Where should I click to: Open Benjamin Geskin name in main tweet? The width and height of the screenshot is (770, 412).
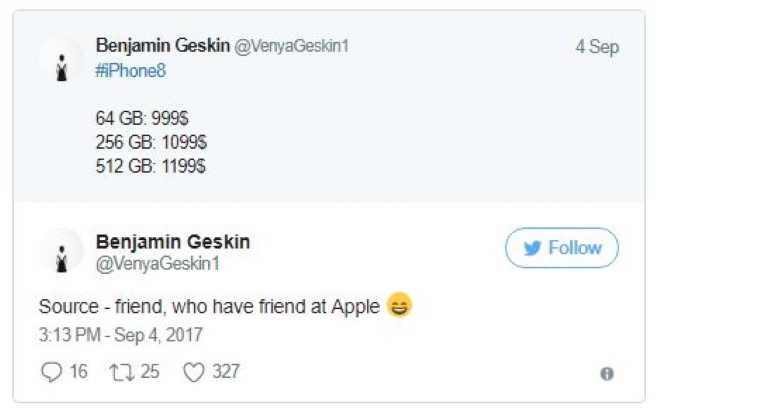(172, 241)
